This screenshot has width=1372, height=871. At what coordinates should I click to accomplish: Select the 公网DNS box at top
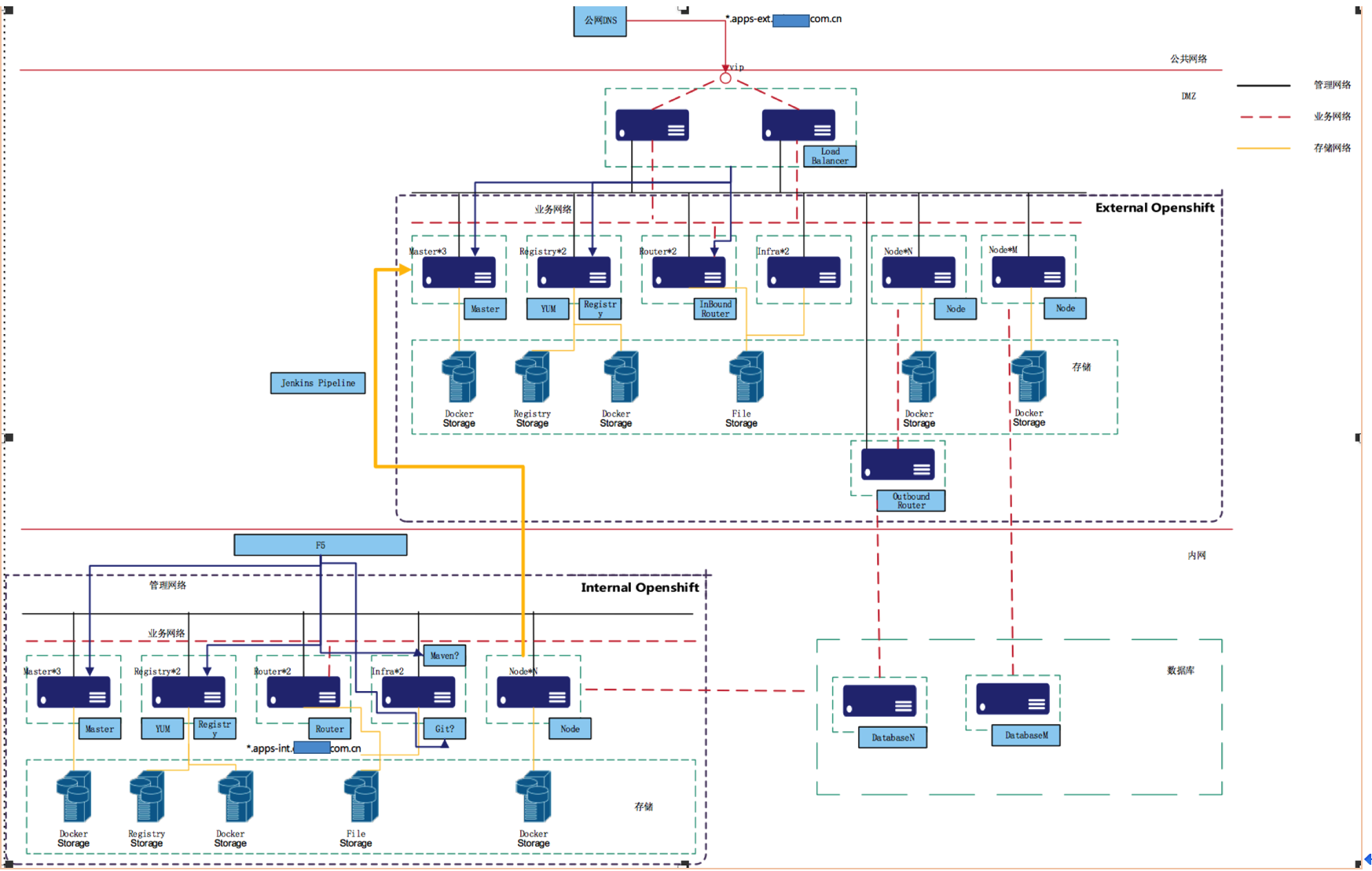click(x=600, y=20)
